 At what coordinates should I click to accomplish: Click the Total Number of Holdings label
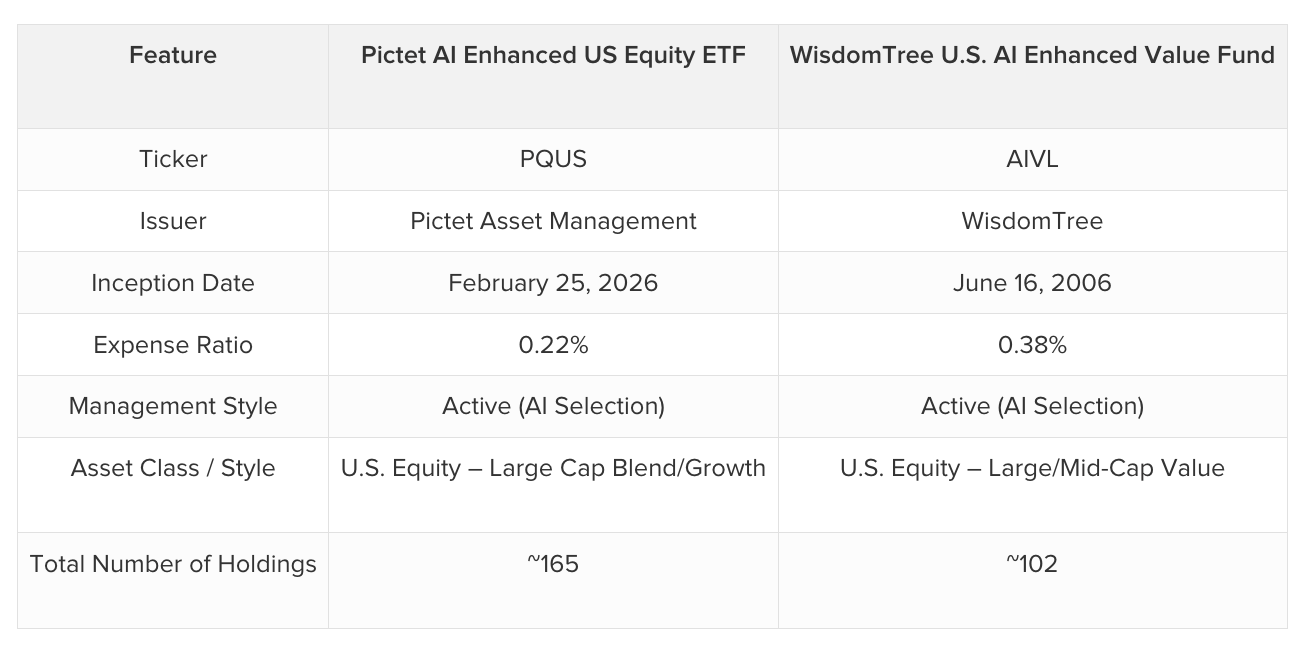coord(173,564)
